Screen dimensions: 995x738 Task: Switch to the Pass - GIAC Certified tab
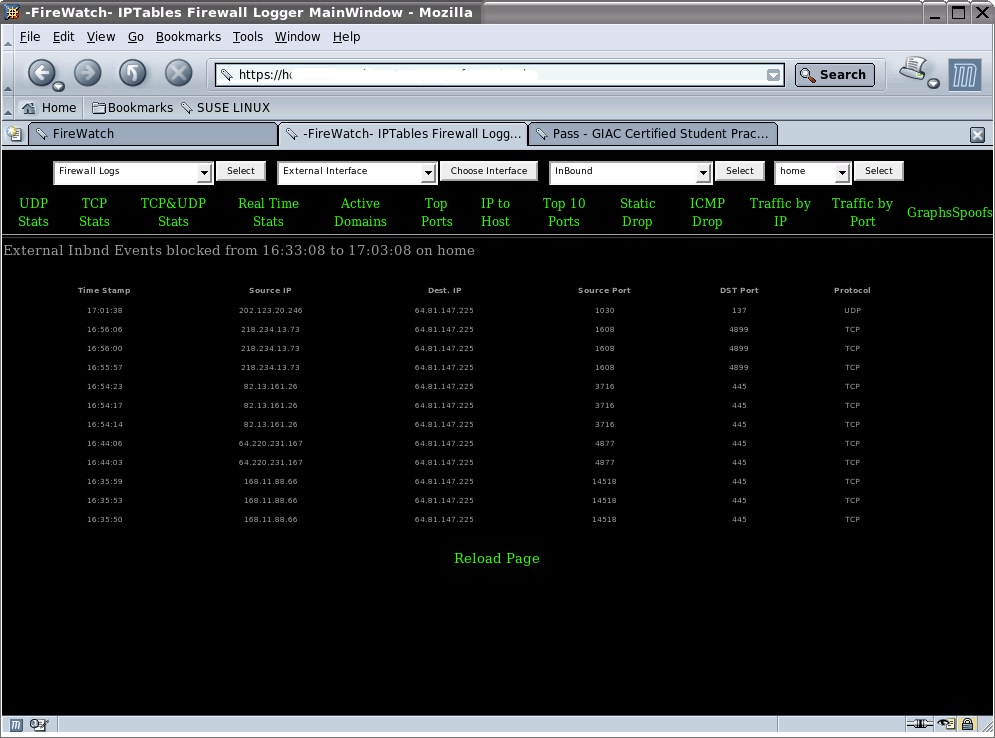point(653,134)
